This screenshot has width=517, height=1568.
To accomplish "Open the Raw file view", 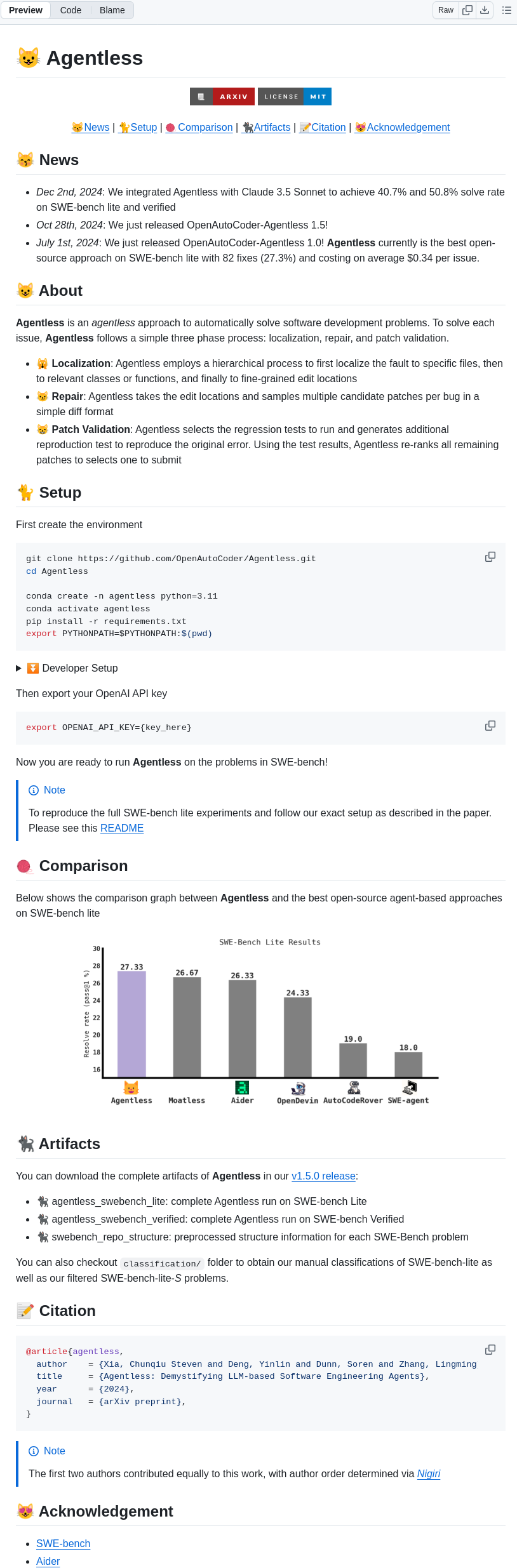I will 445,10.
